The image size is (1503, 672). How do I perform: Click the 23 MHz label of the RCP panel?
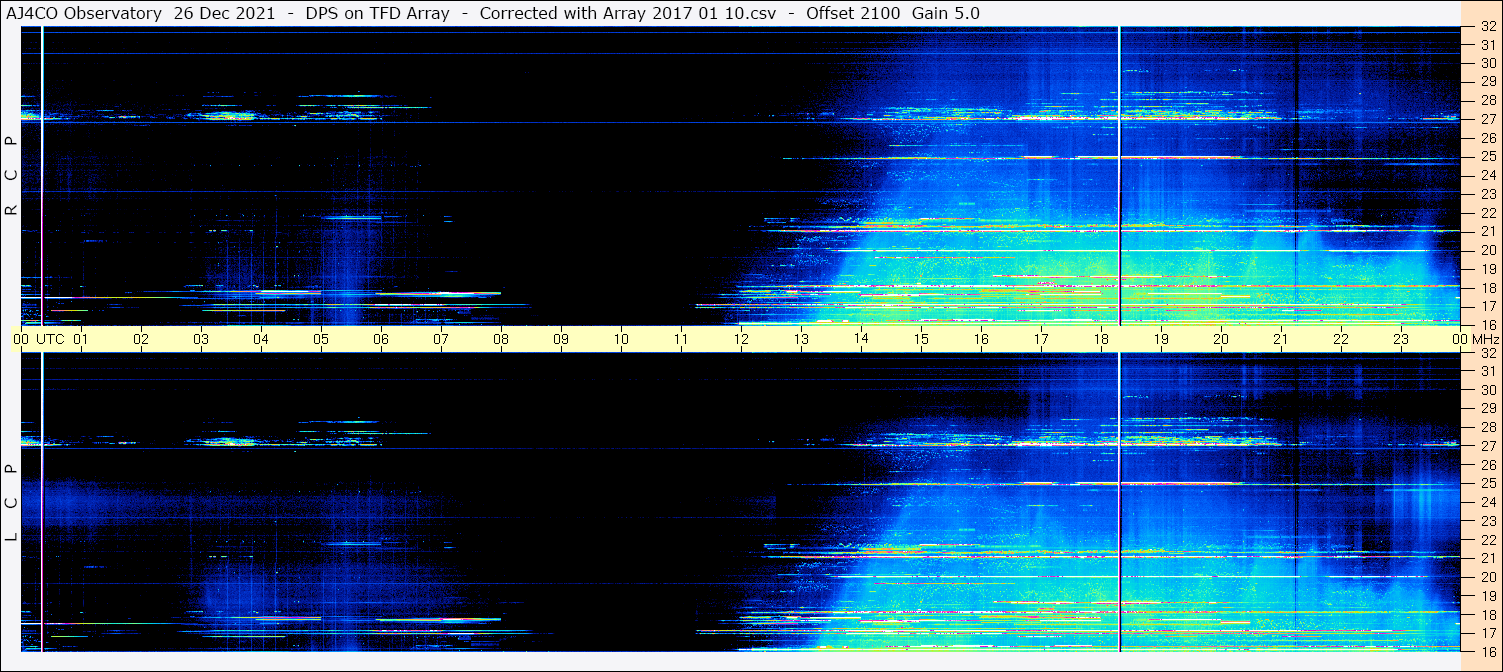click(1487, 194)
